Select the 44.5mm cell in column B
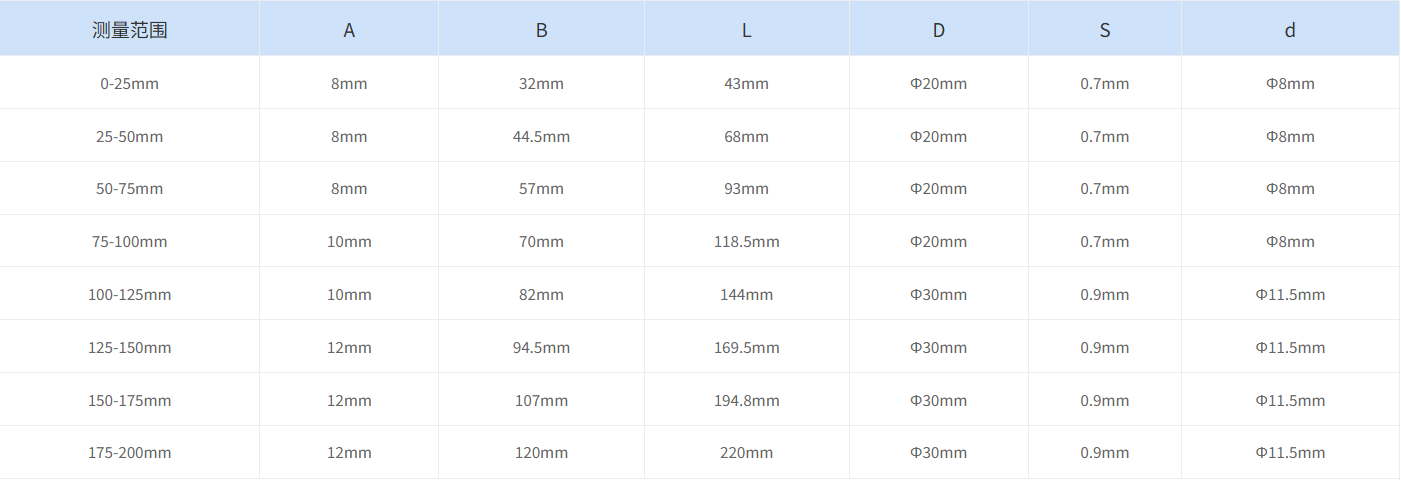 [541, 137]
